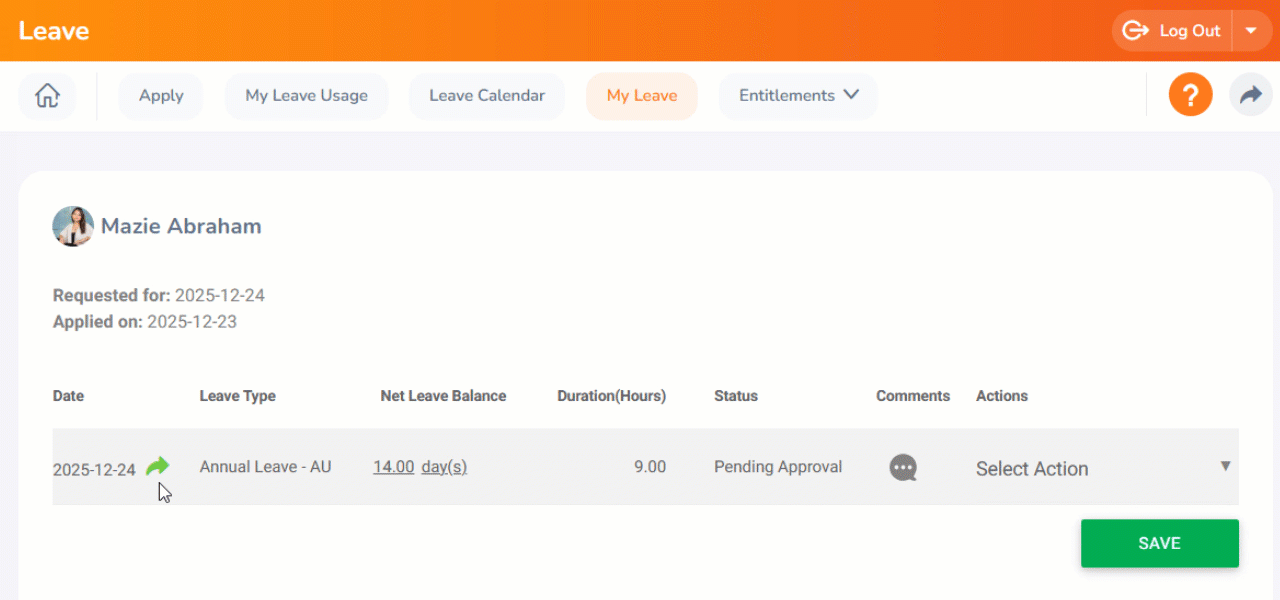Click the Pending Approval status text

778,467
